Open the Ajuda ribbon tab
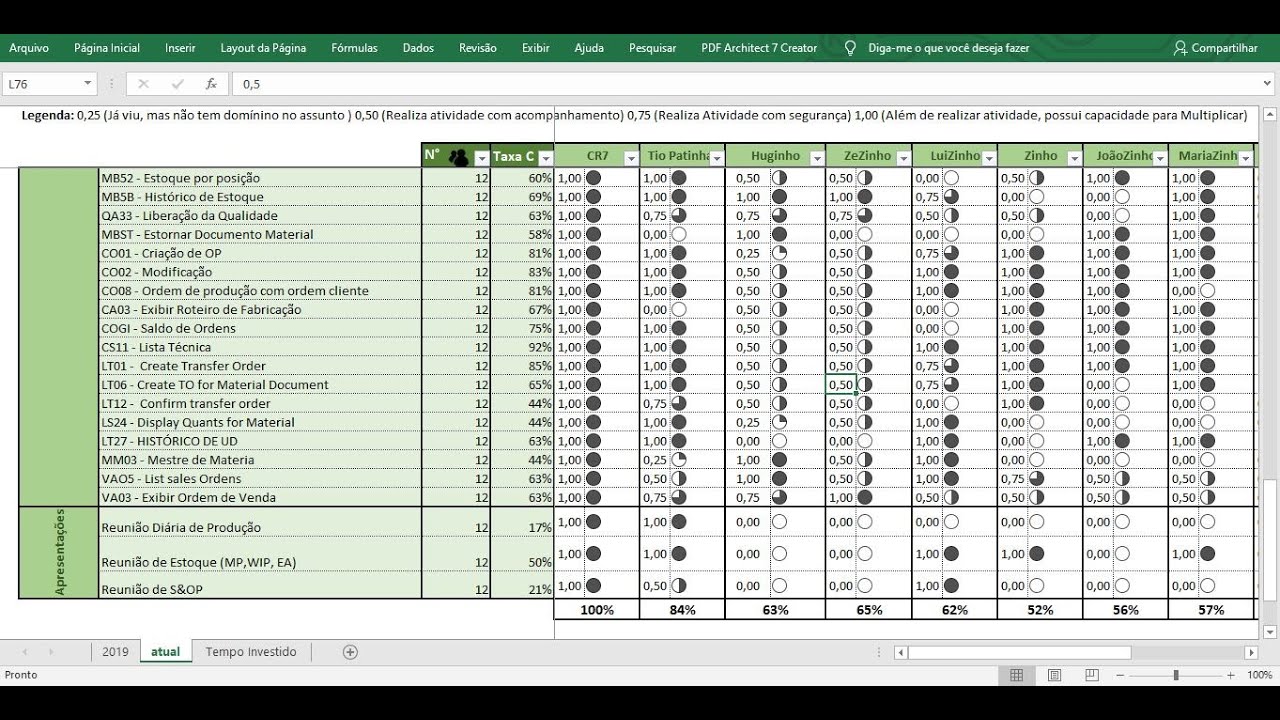1280x720 pixels. coord(589,48)
